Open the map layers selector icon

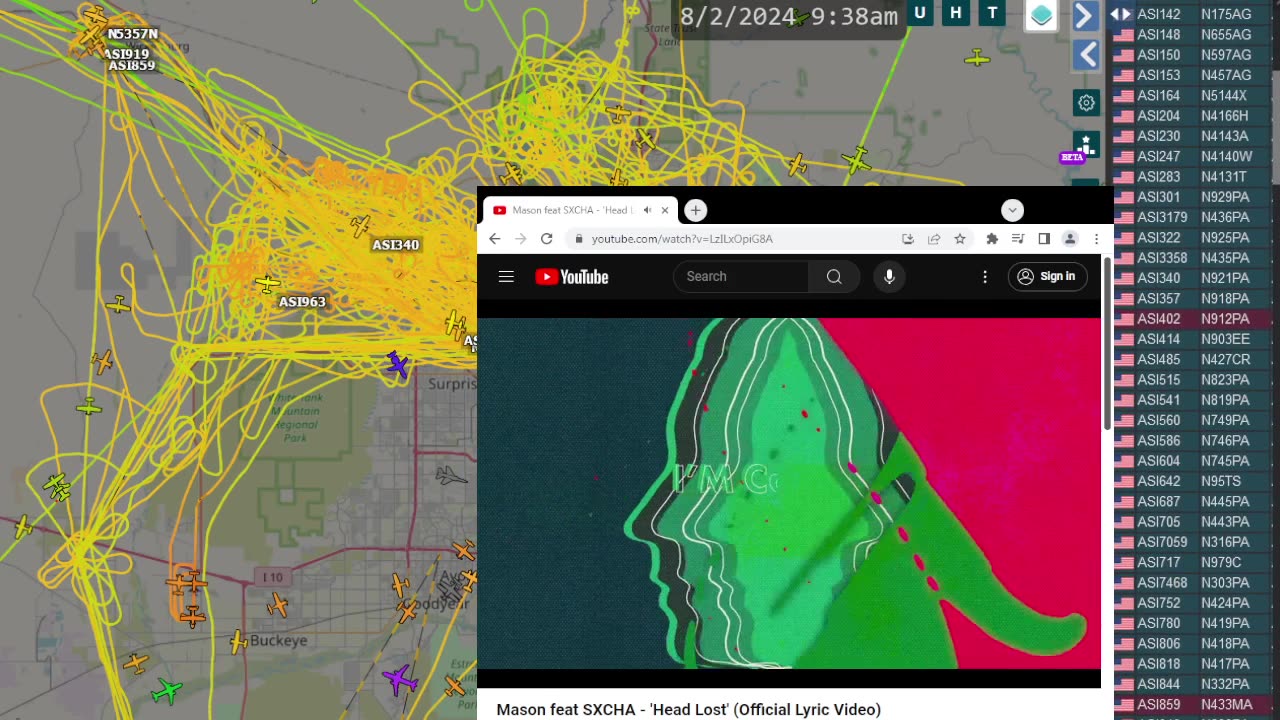tap(1041, 15)
